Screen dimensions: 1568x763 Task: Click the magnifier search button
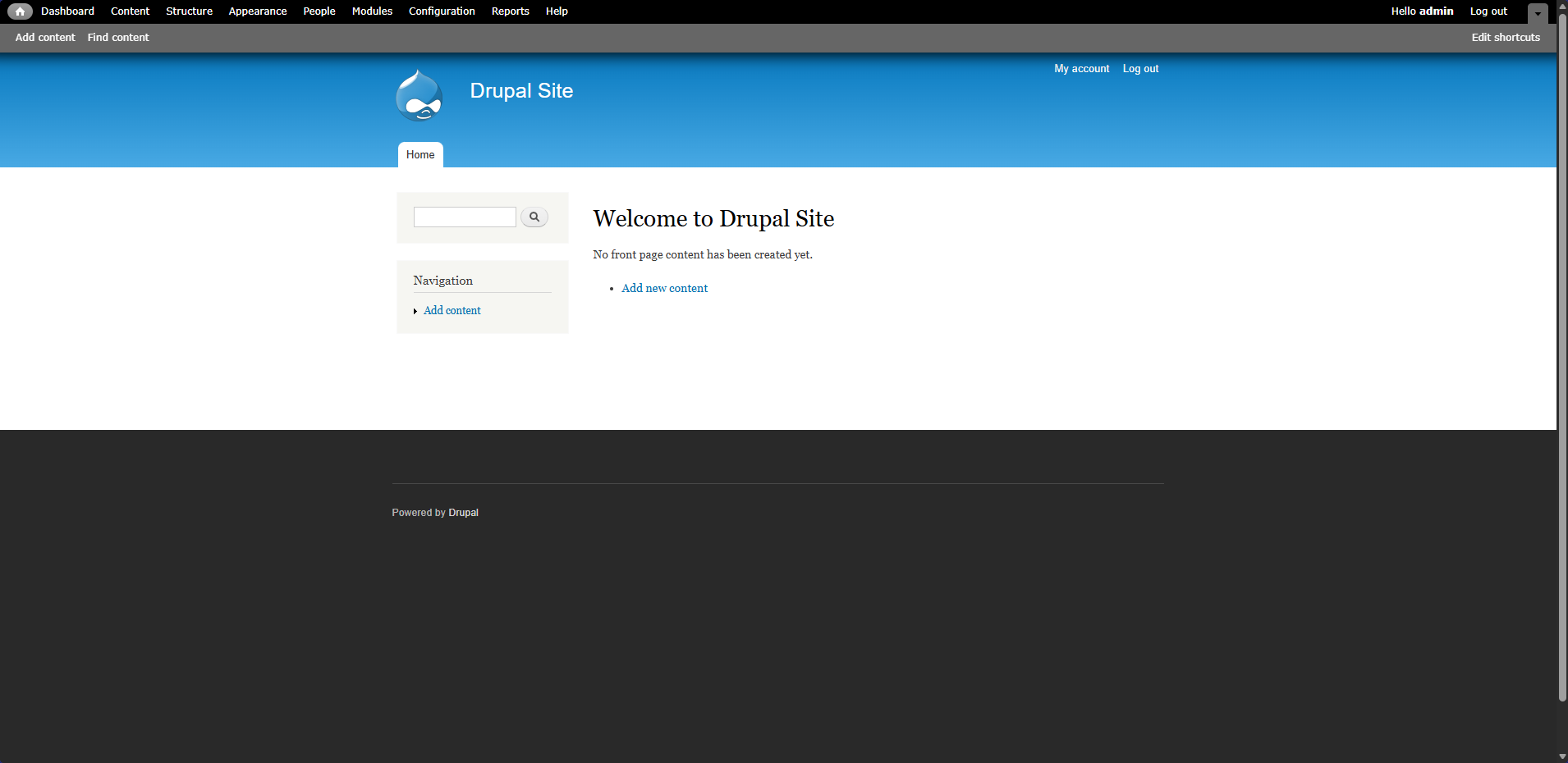[534, 217]
